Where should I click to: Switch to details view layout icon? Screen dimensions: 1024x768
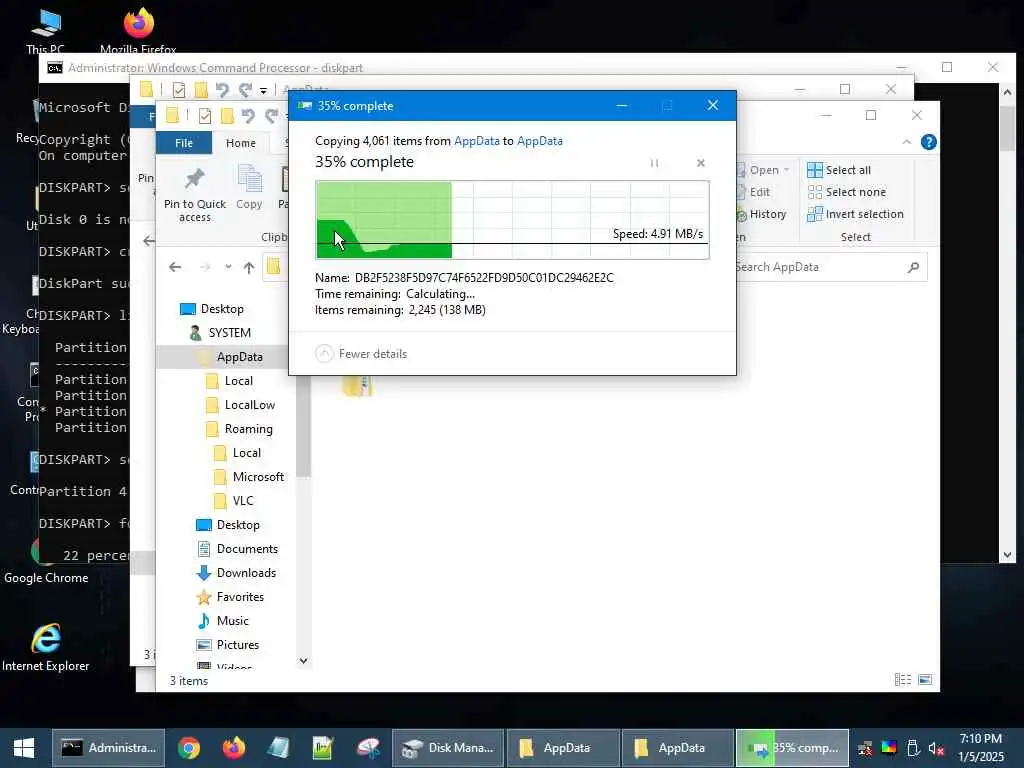pyautogui.click(x=903, y=680)
